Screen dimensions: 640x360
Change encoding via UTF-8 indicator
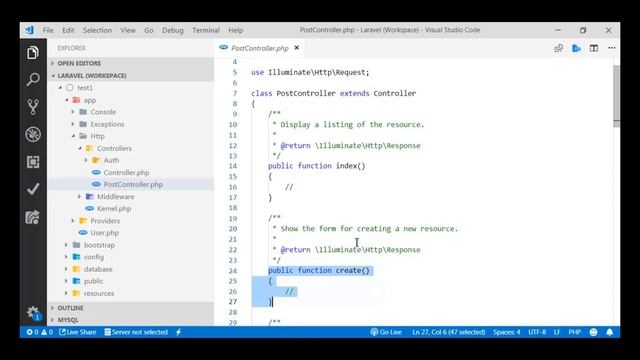537,332
